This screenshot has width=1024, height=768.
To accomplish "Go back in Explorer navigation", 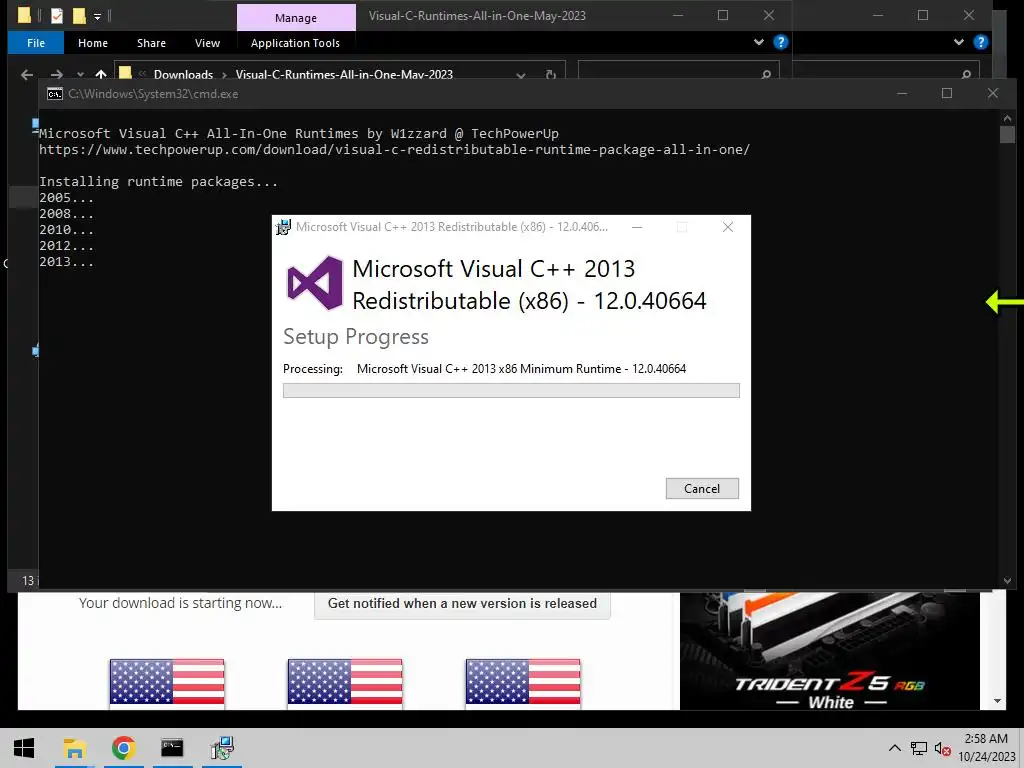I will click(x=27, y=74).
